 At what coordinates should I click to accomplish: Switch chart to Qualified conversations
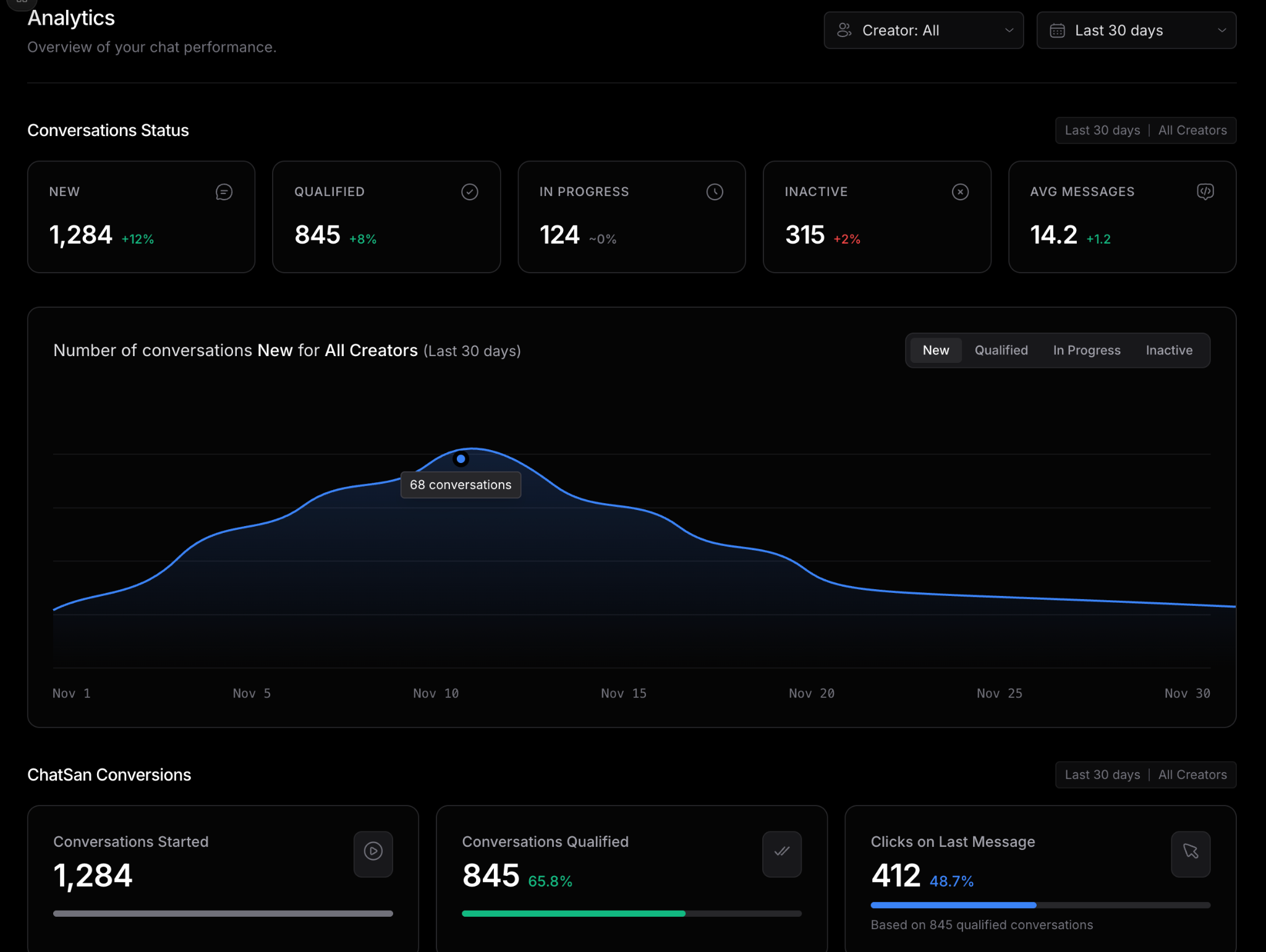click(x=1001, y=351)
